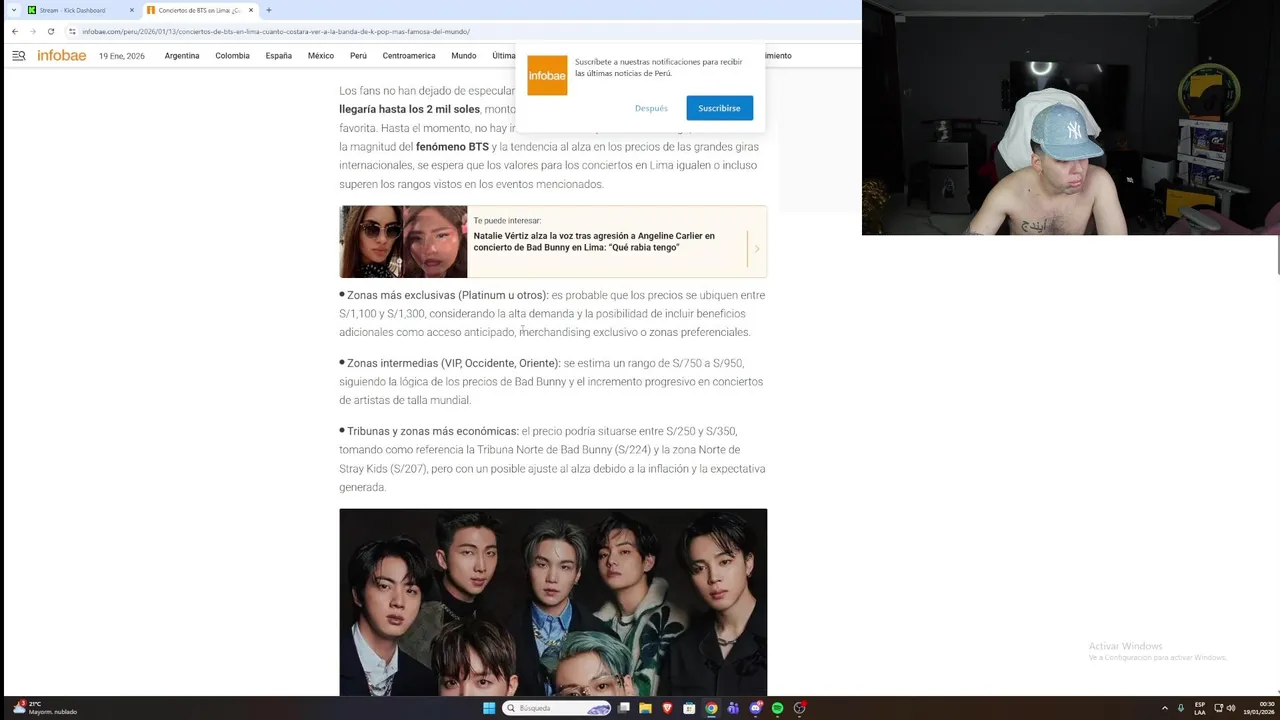1280x720 pixels.
Task: Click the page vertical scrollbar thumb
Action: tap(1278, 253)
